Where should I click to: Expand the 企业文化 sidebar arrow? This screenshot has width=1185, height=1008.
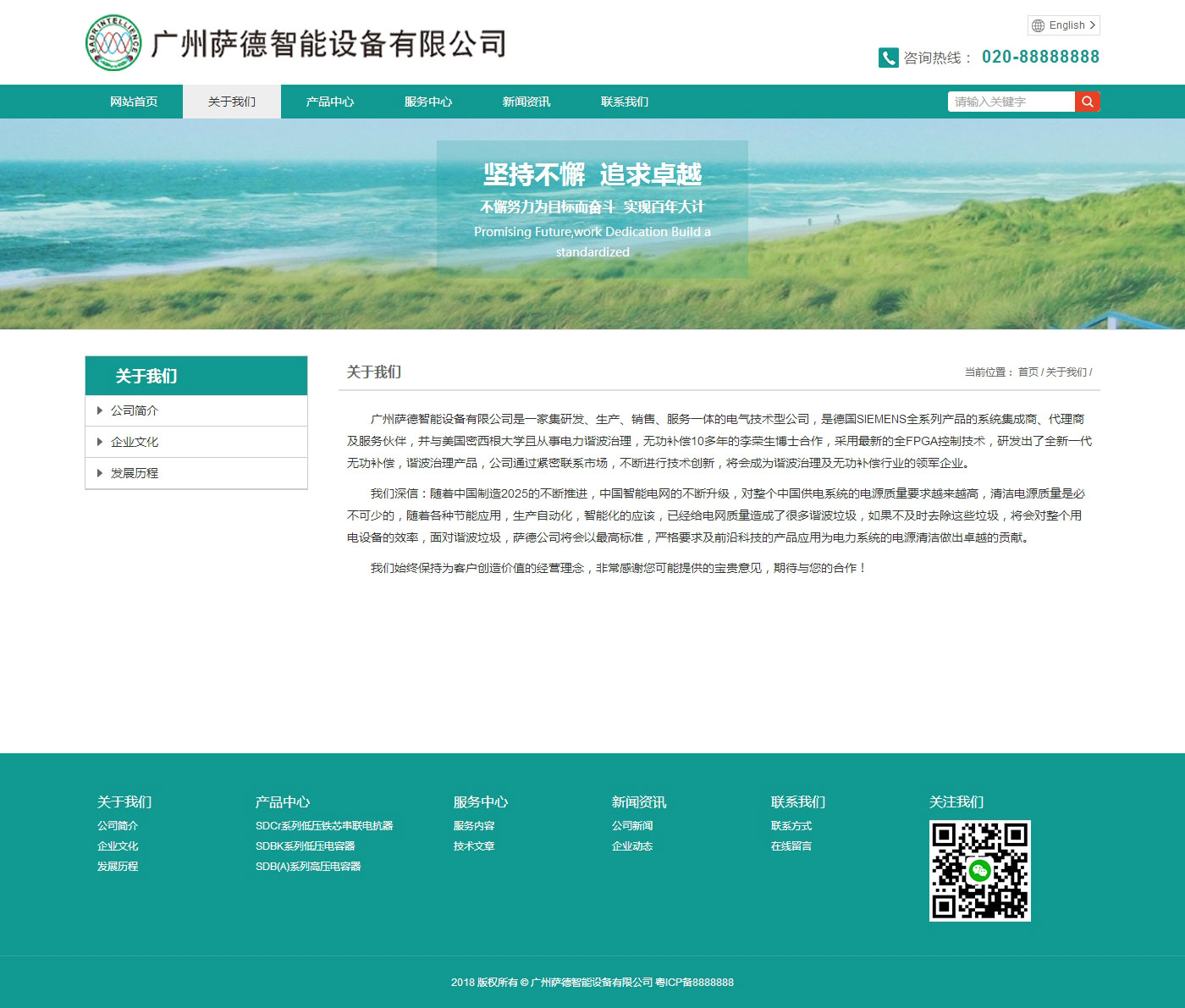point(100,442)
